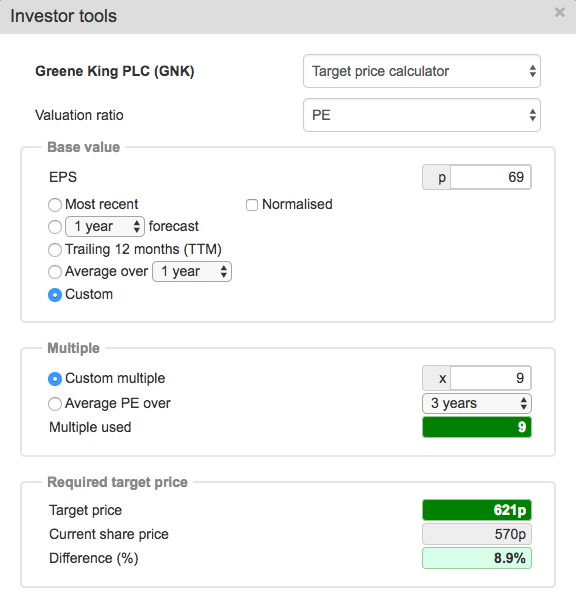This screenshot has height=595, width=576.
Task: Open the Average over year dropdown
Action: 192,272
